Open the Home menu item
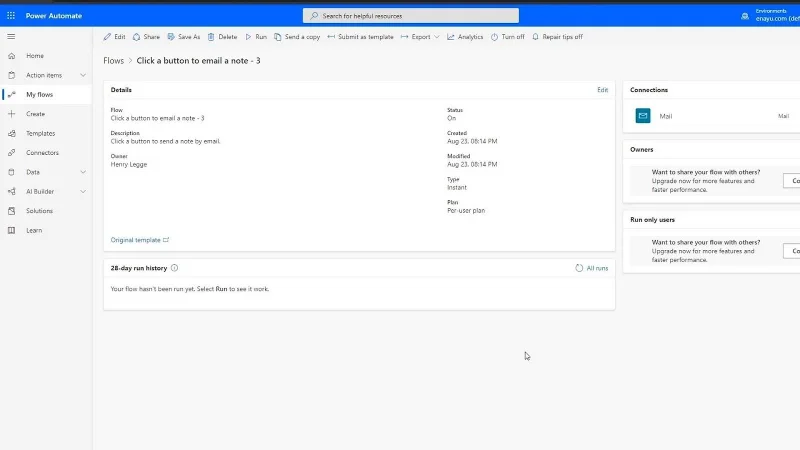The image size is (800, 450). coord(46,56)
